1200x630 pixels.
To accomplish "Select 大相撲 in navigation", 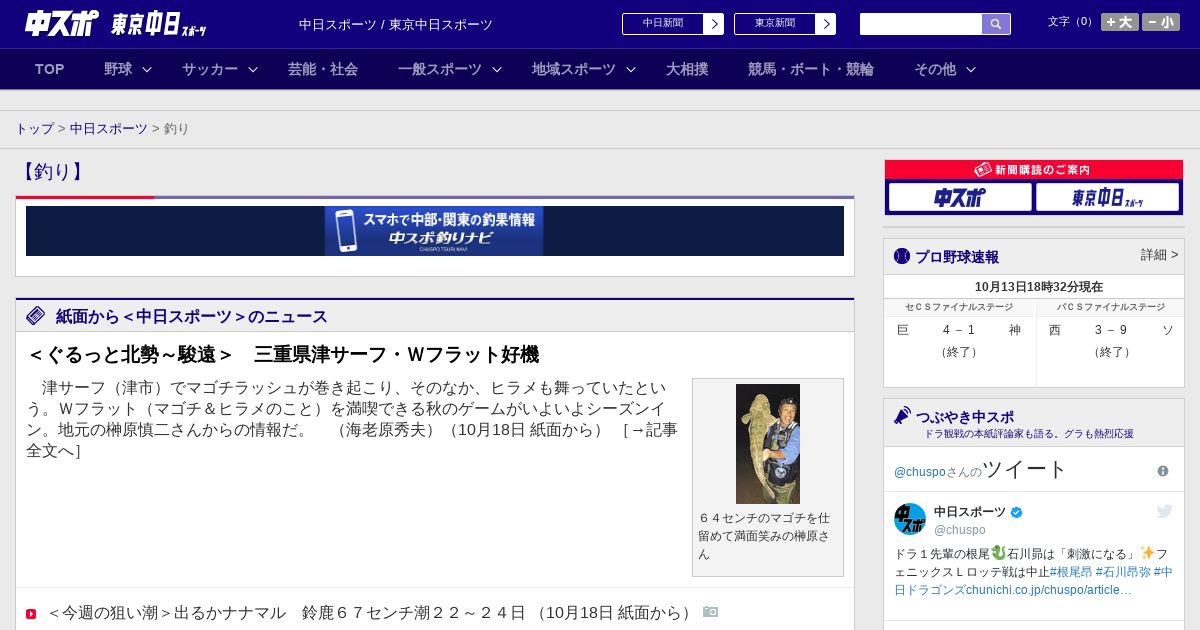I will click(x=687, y=69).
